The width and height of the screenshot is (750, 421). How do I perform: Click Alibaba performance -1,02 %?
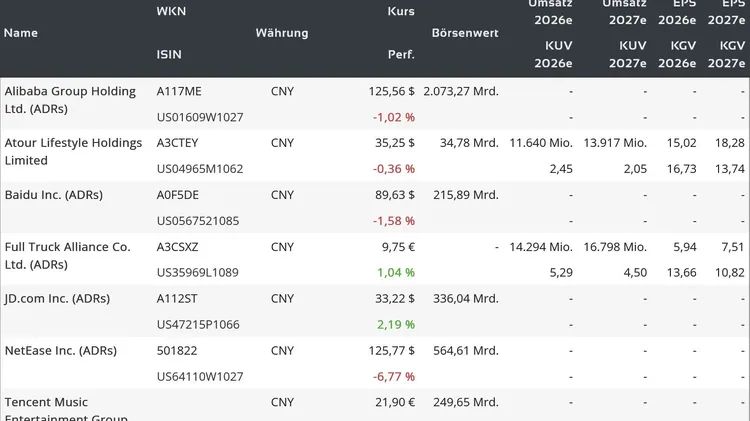[394, 117]
